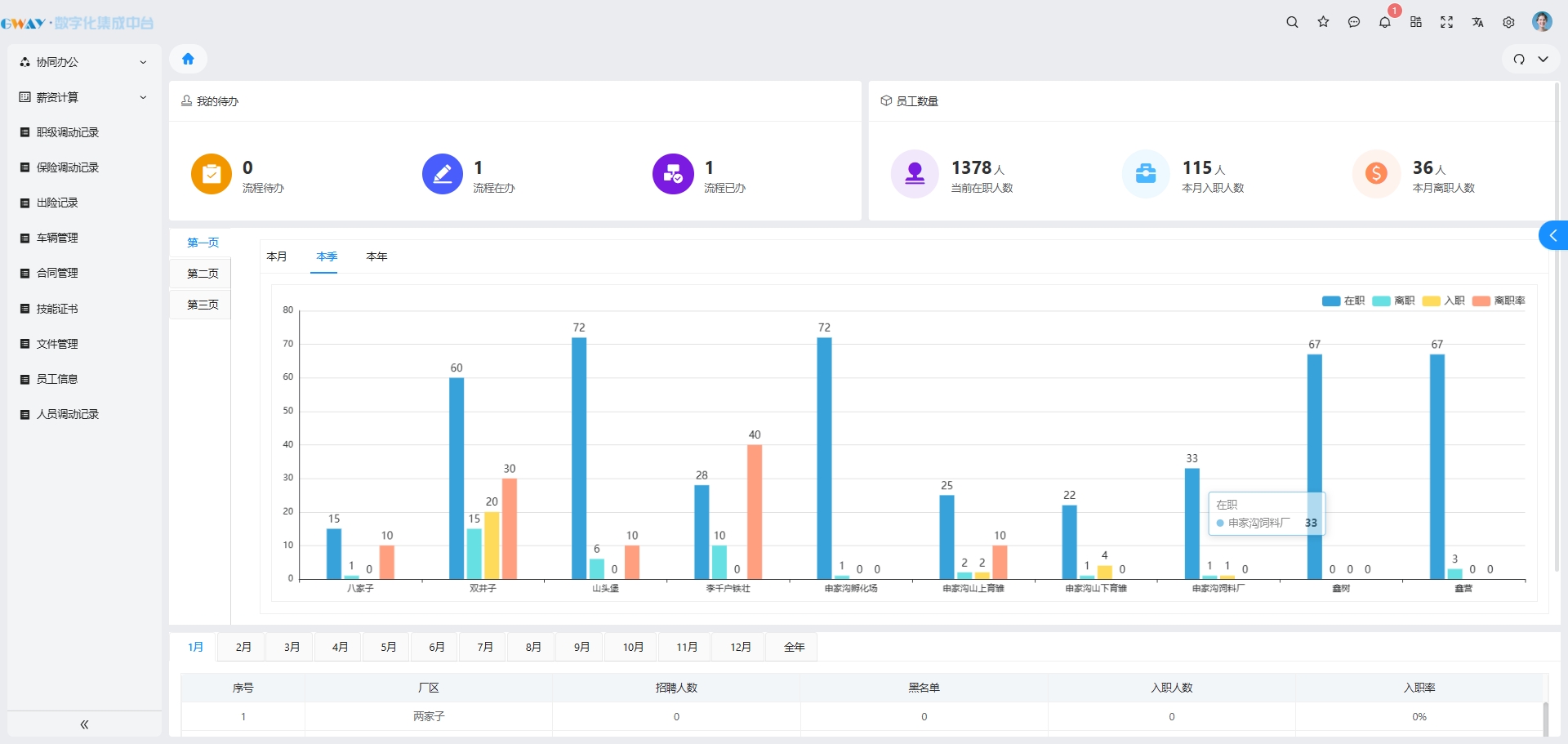Open the search magnifier icon
The width and height of the screenshot is (1568, 744).
click(x=1292, y=22)
